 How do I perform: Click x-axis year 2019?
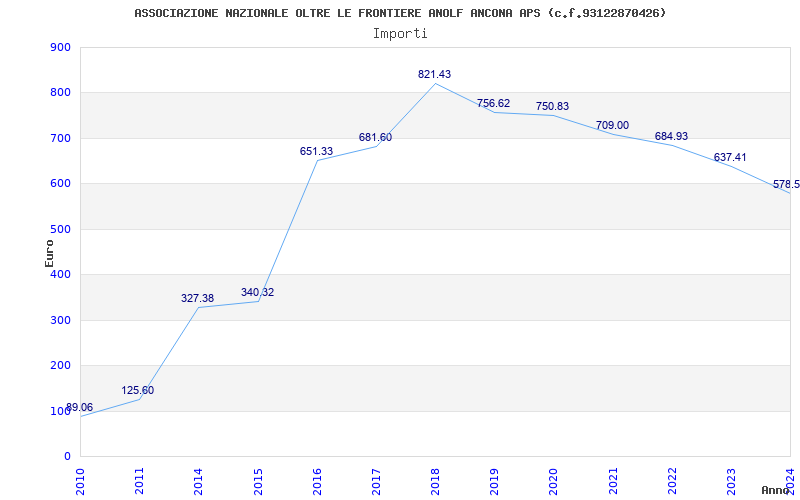click(495, 481)
